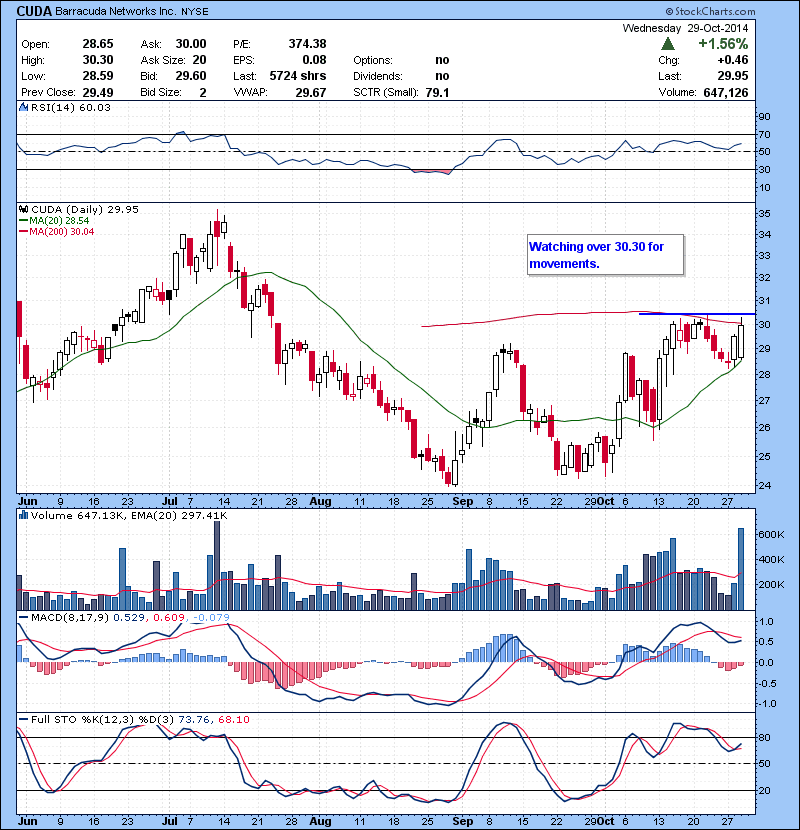Viewport: 800px width, 830px height.
Task: Click the green up-arrow change indicator
Action: [x=668, y=43]
